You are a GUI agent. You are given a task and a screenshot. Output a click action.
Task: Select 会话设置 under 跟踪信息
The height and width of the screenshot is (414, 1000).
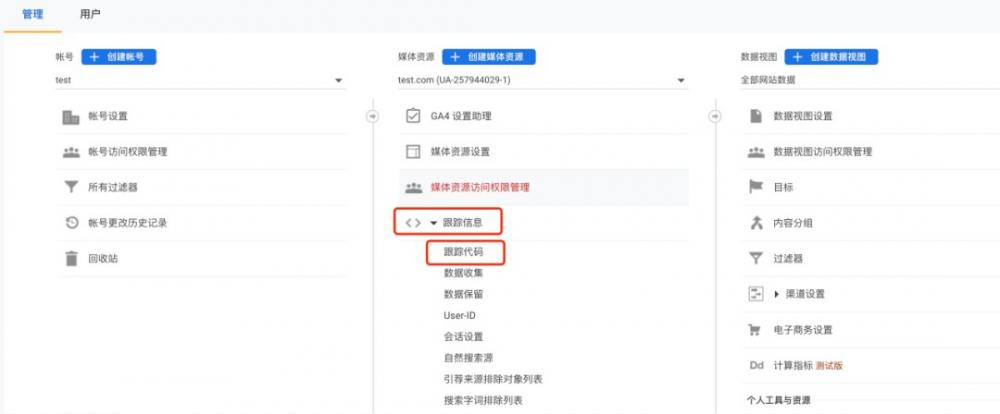coord(464,337)
